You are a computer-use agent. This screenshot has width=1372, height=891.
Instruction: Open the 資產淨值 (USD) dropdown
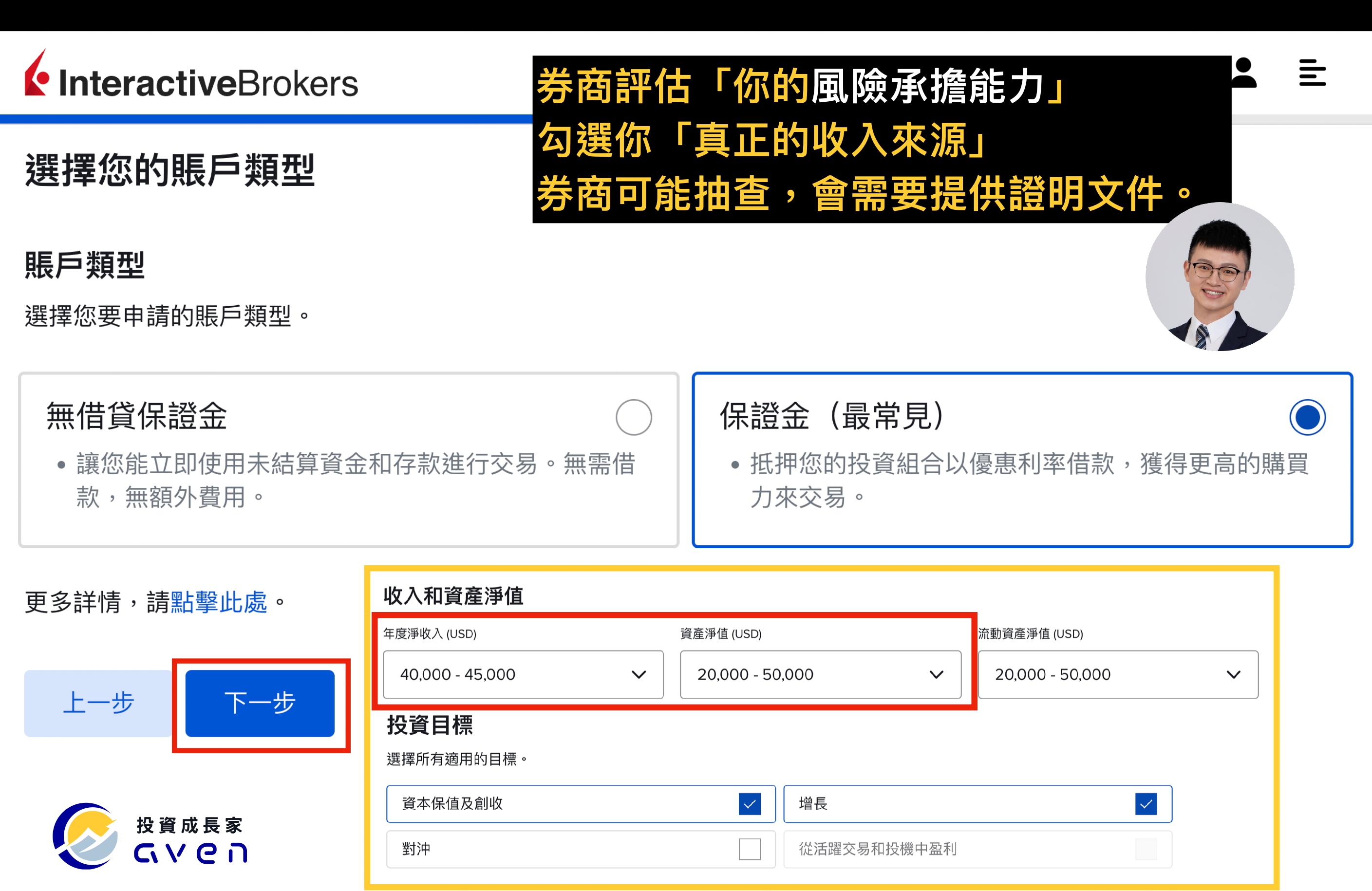click(820, 674)
